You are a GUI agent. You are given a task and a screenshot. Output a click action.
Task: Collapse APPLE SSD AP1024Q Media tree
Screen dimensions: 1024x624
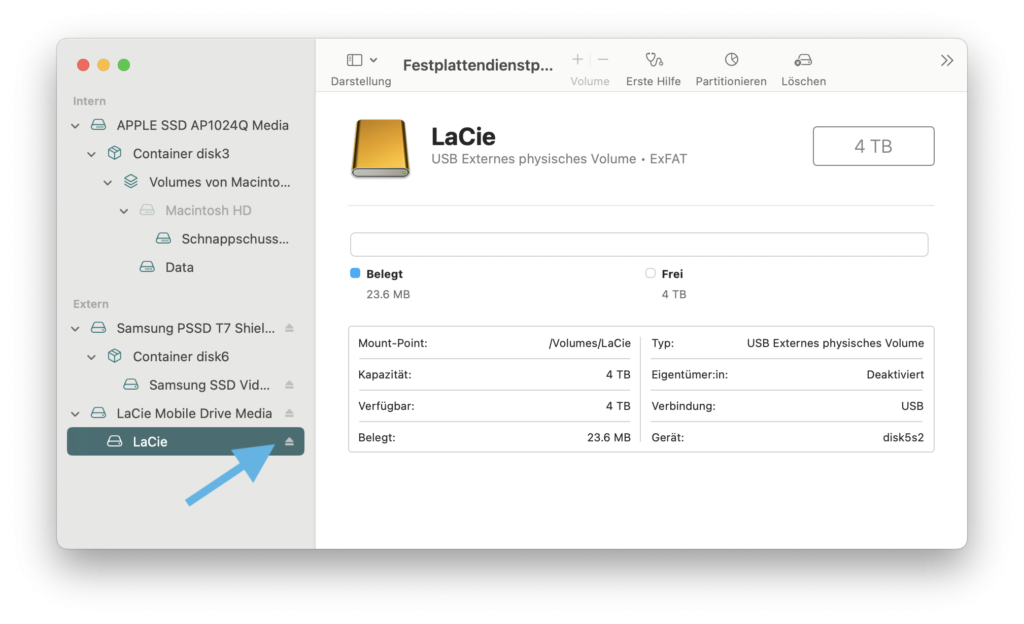(x=76, y=125)
